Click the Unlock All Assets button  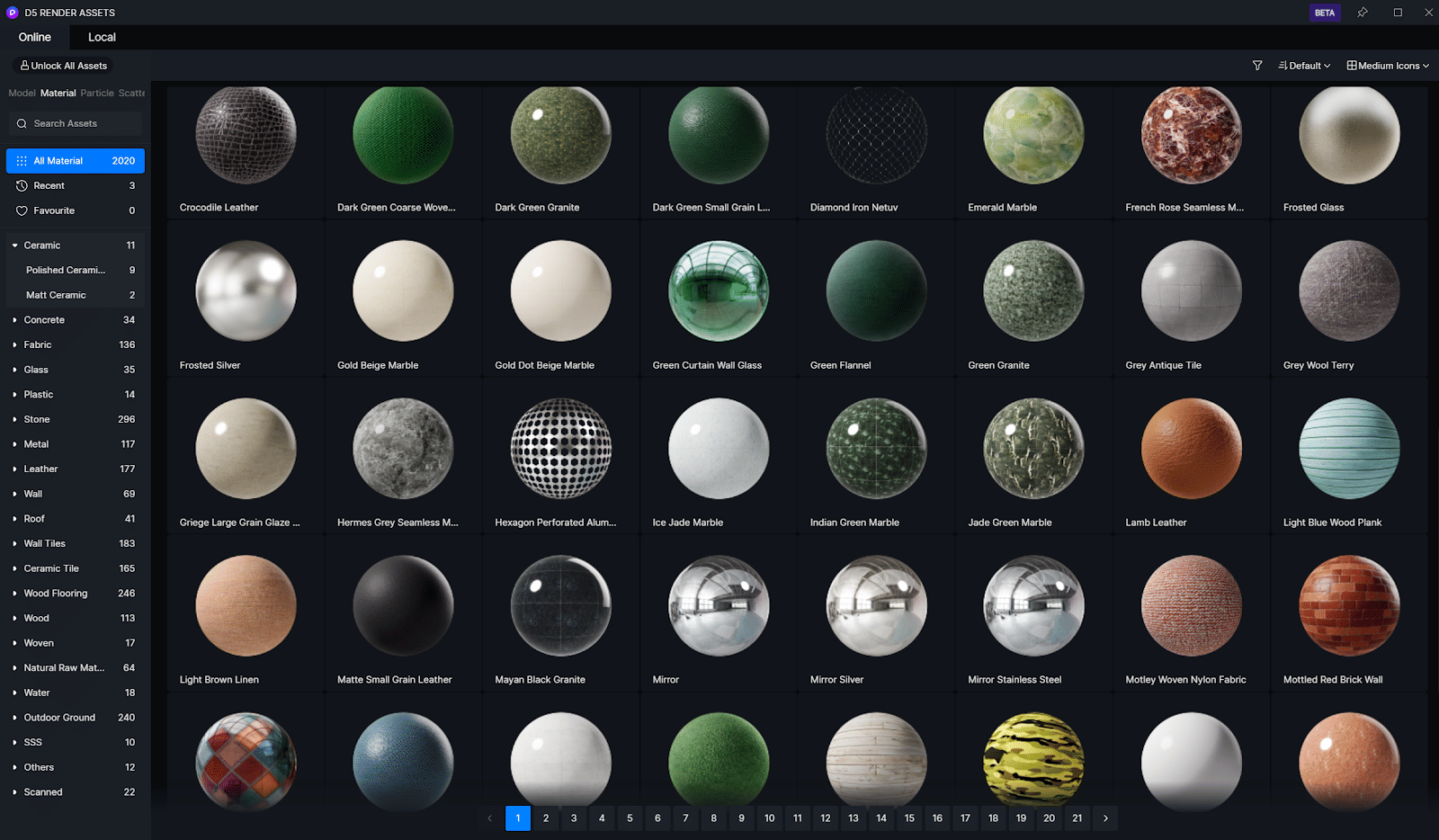(64, 66)
